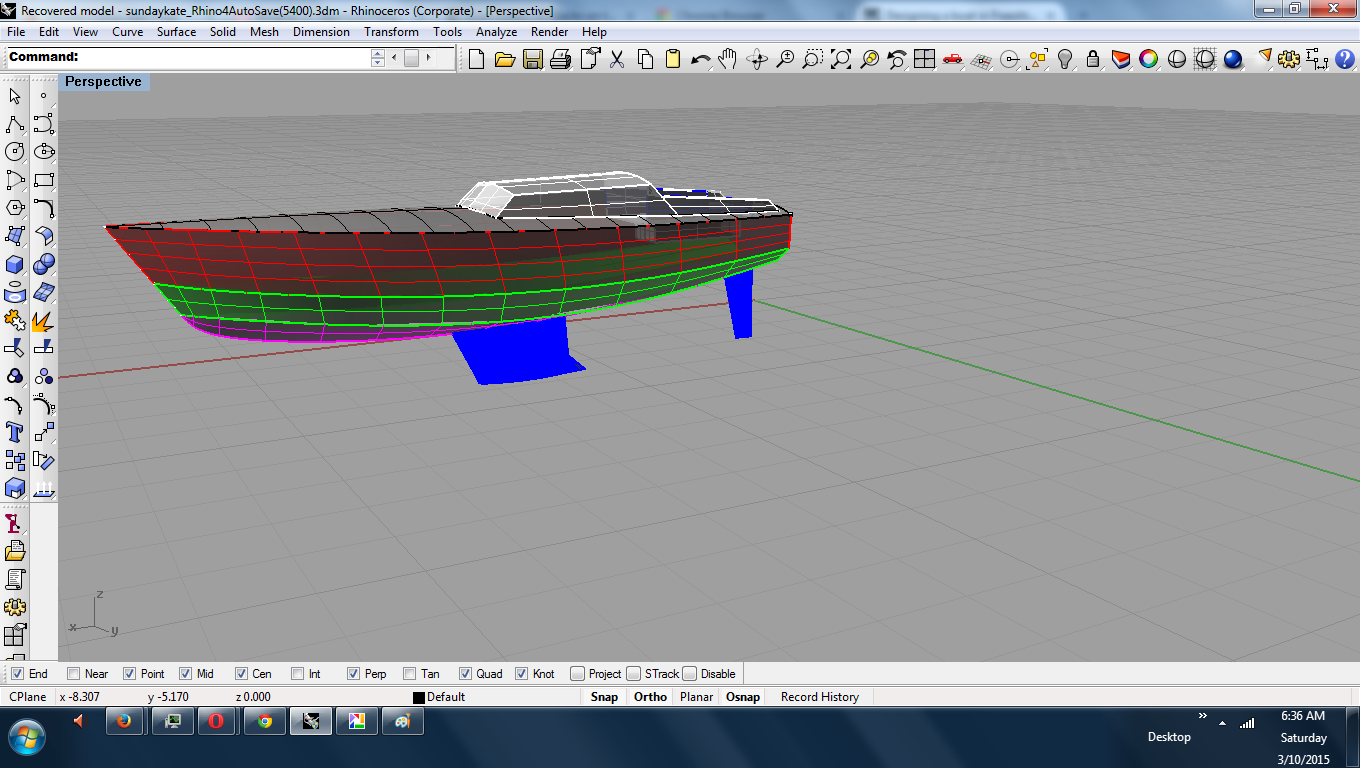
Task: Uncheck the Quad osnap checkbox
Action: point(466,674)
